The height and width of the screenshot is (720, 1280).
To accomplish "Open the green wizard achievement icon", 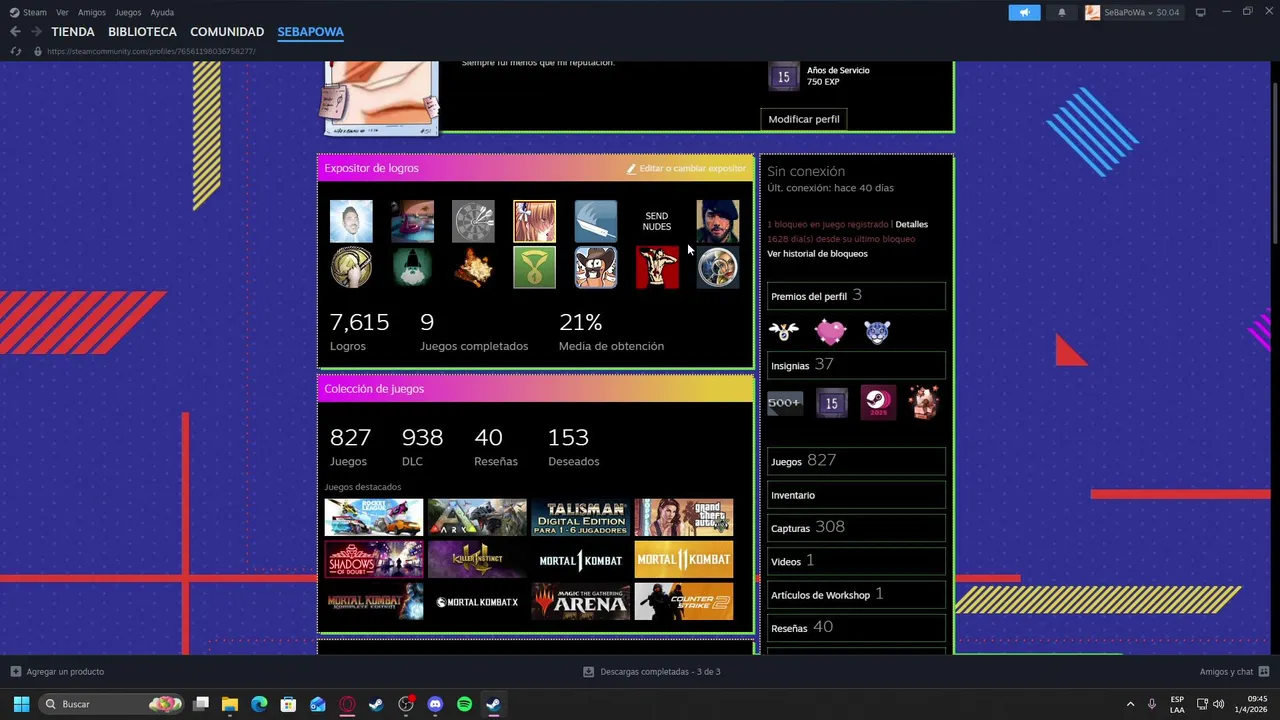I will tap(412, 267).
